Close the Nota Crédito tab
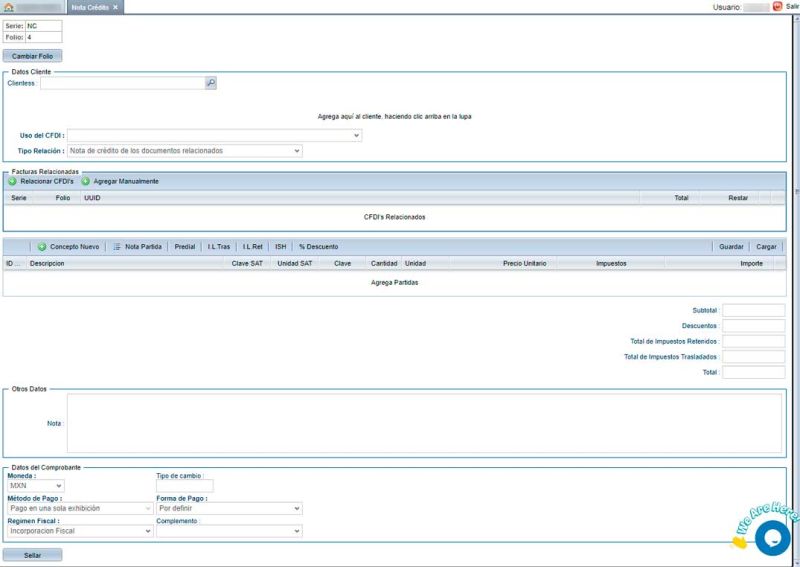 point(115,7)
